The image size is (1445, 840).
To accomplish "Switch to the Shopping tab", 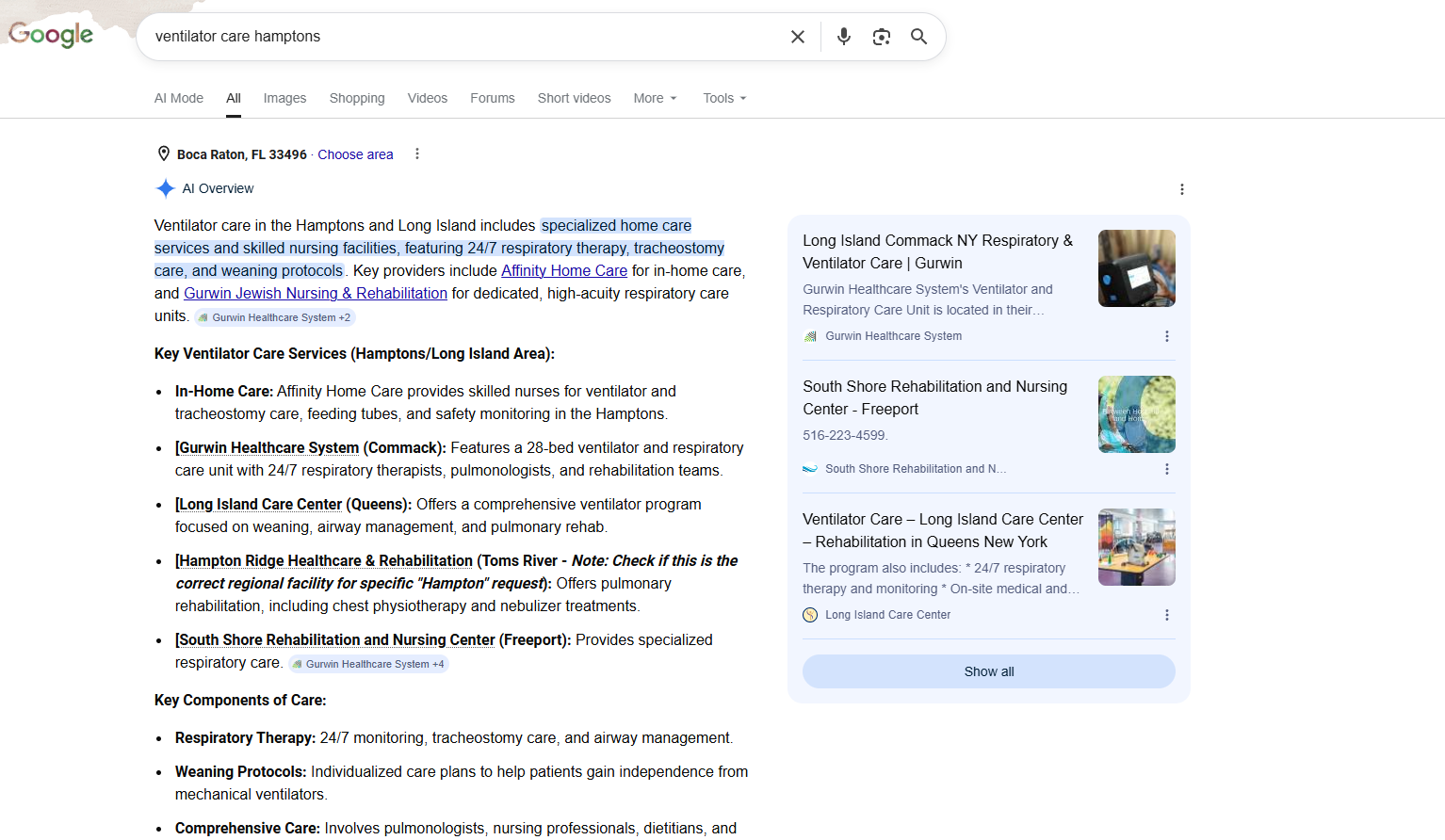I will coord(357,98).
